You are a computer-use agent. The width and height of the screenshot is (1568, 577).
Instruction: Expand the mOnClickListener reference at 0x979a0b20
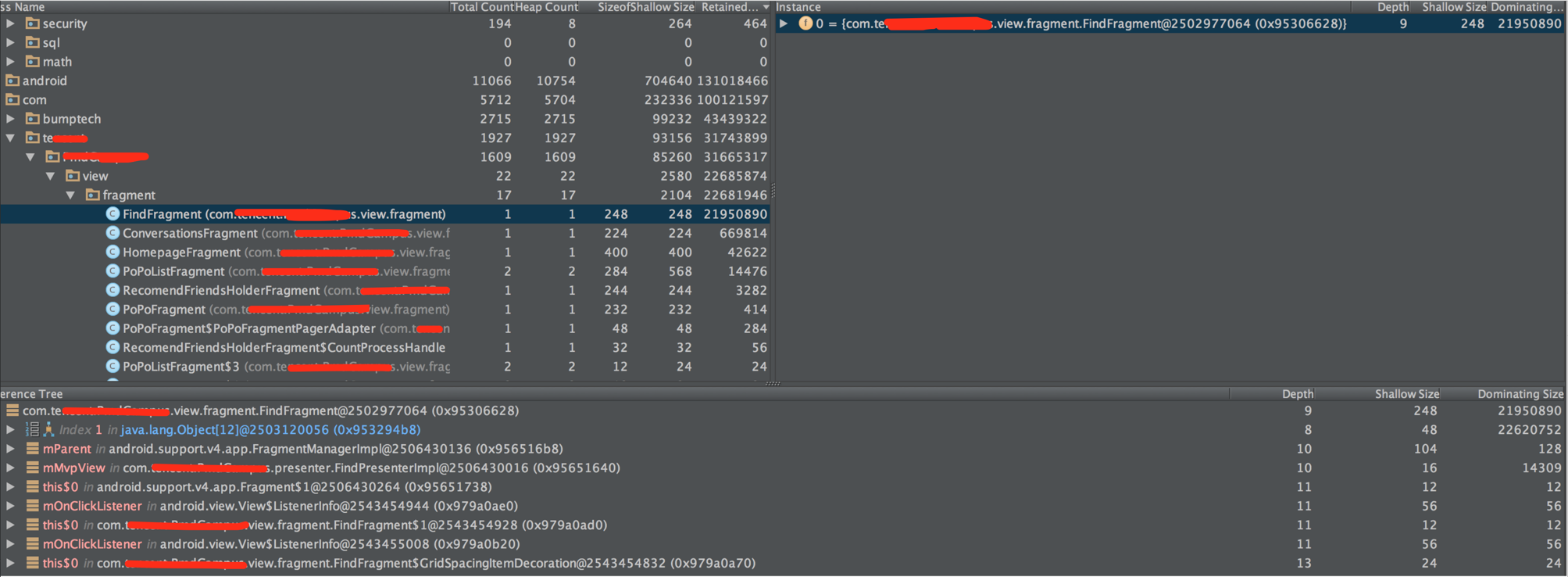coord(11,544)
